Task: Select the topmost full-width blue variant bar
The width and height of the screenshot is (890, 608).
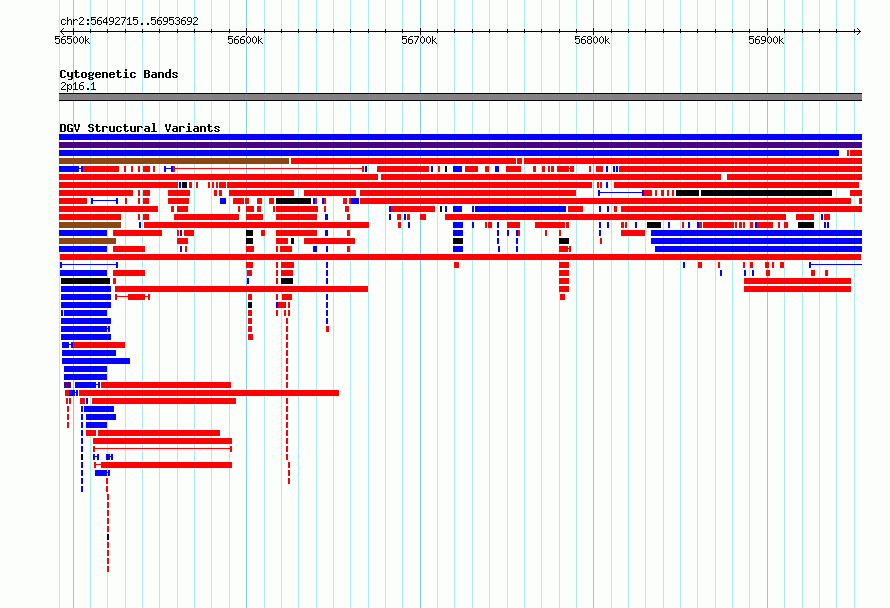Action: (x=460, y=137)
